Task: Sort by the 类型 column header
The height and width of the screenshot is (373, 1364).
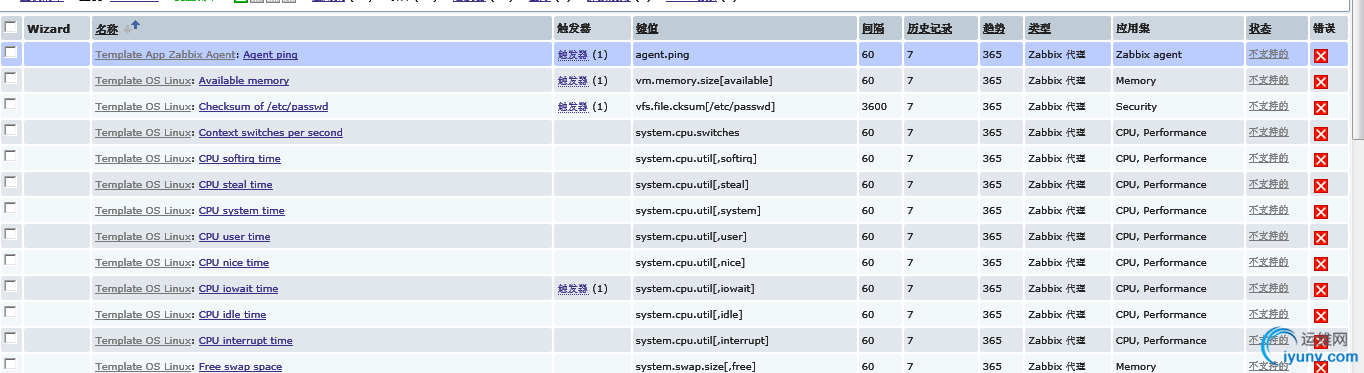Action: [x=1039, y=29]
